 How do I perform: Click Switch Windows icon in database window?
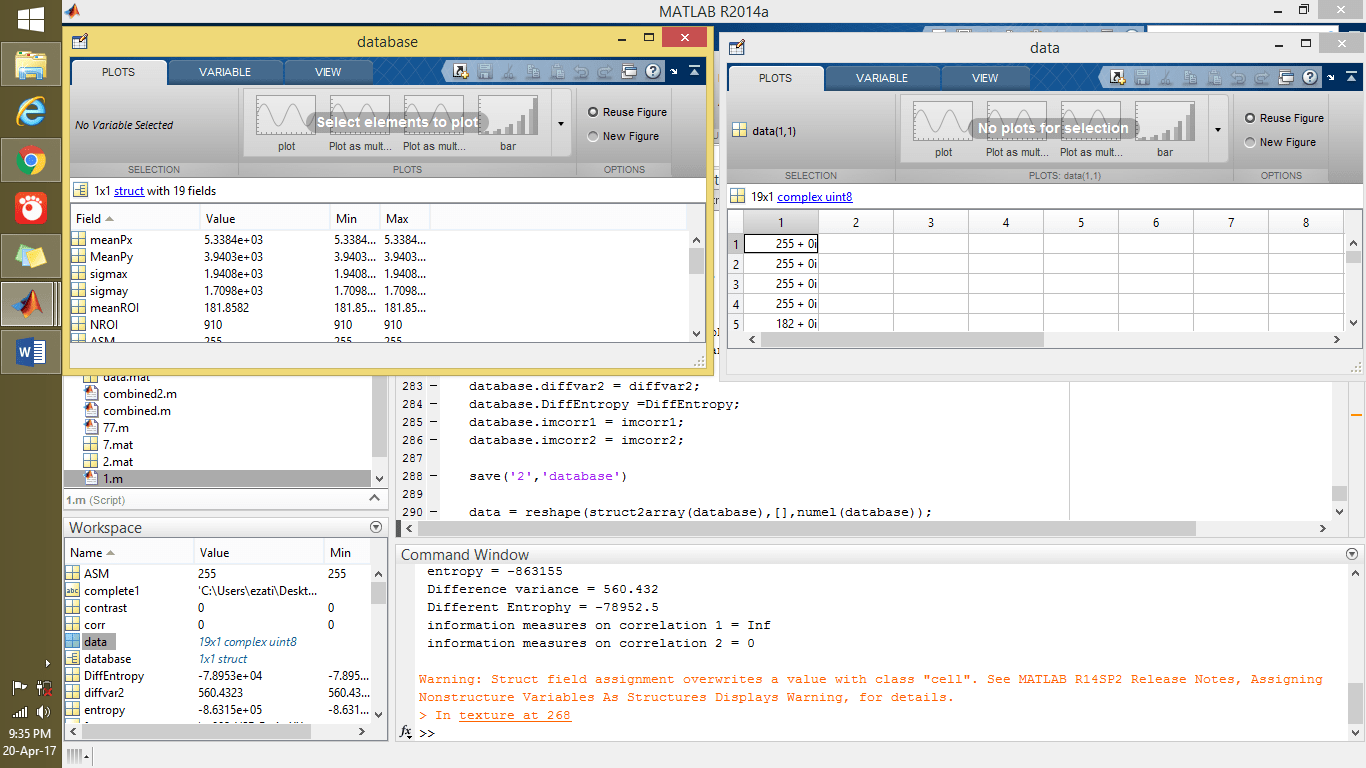[629, 71]
